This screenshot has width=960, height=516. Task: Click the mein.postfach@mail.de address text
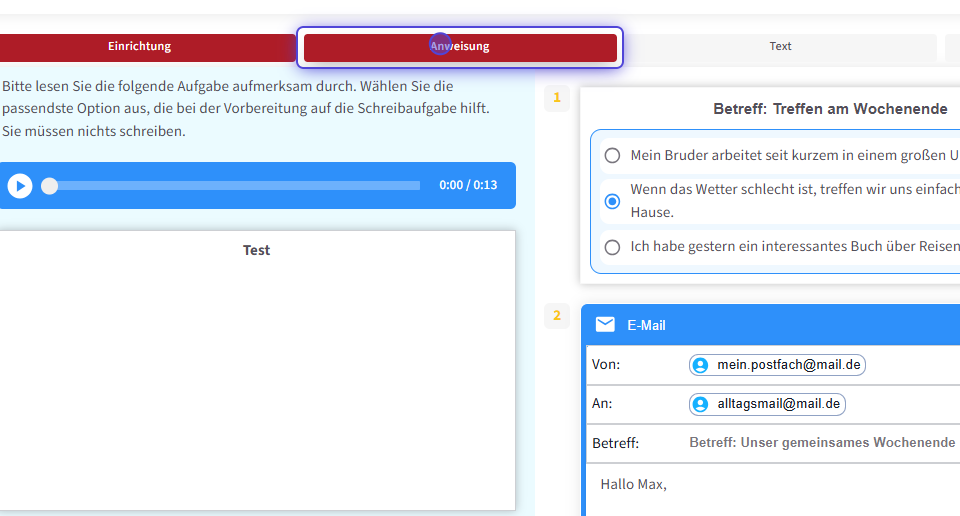[x=788, y=365]
